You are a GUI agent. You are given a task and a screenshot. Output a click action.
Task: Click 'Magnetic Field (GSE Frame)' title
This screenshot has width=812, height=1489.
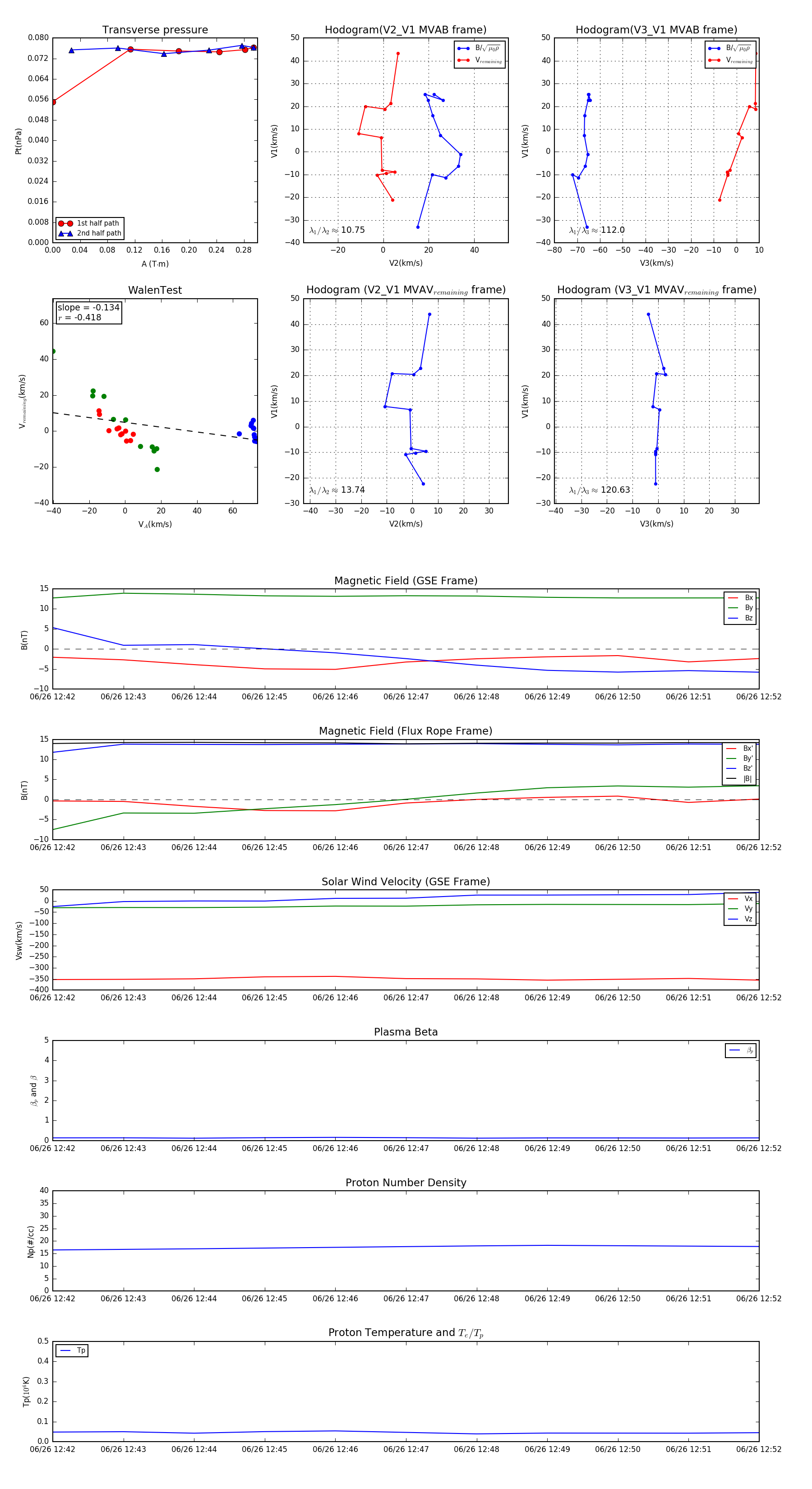click(406, 581)
